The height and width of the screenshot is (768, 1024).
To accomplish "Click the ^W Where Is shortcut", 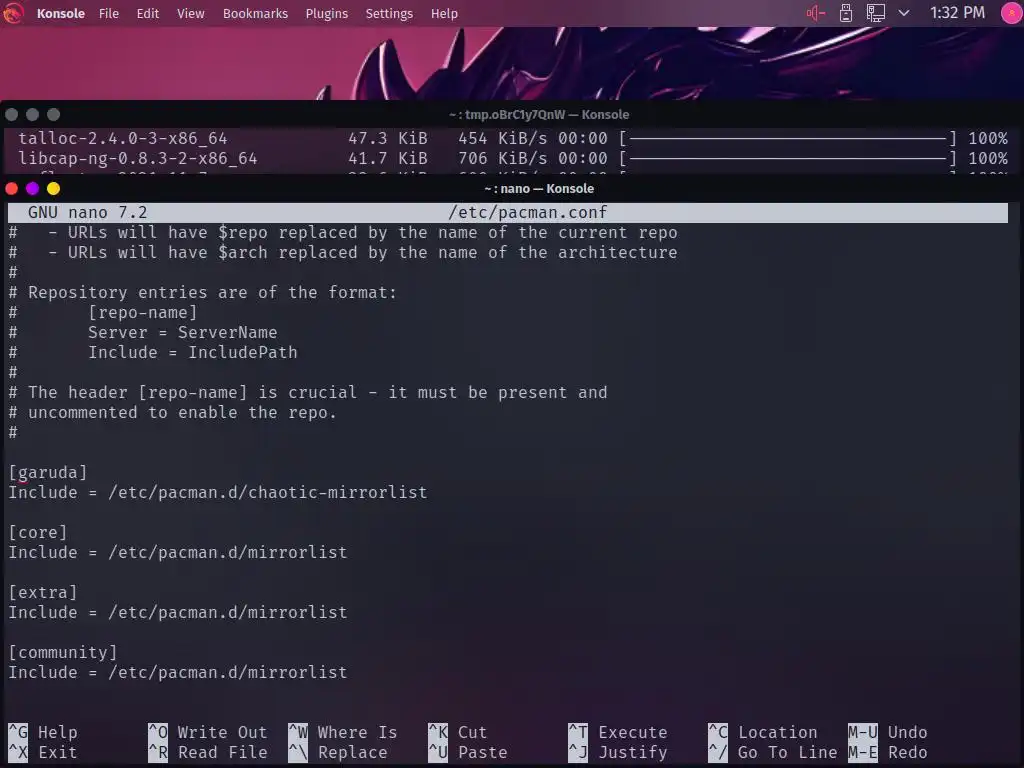I will (x=343, y=733).
